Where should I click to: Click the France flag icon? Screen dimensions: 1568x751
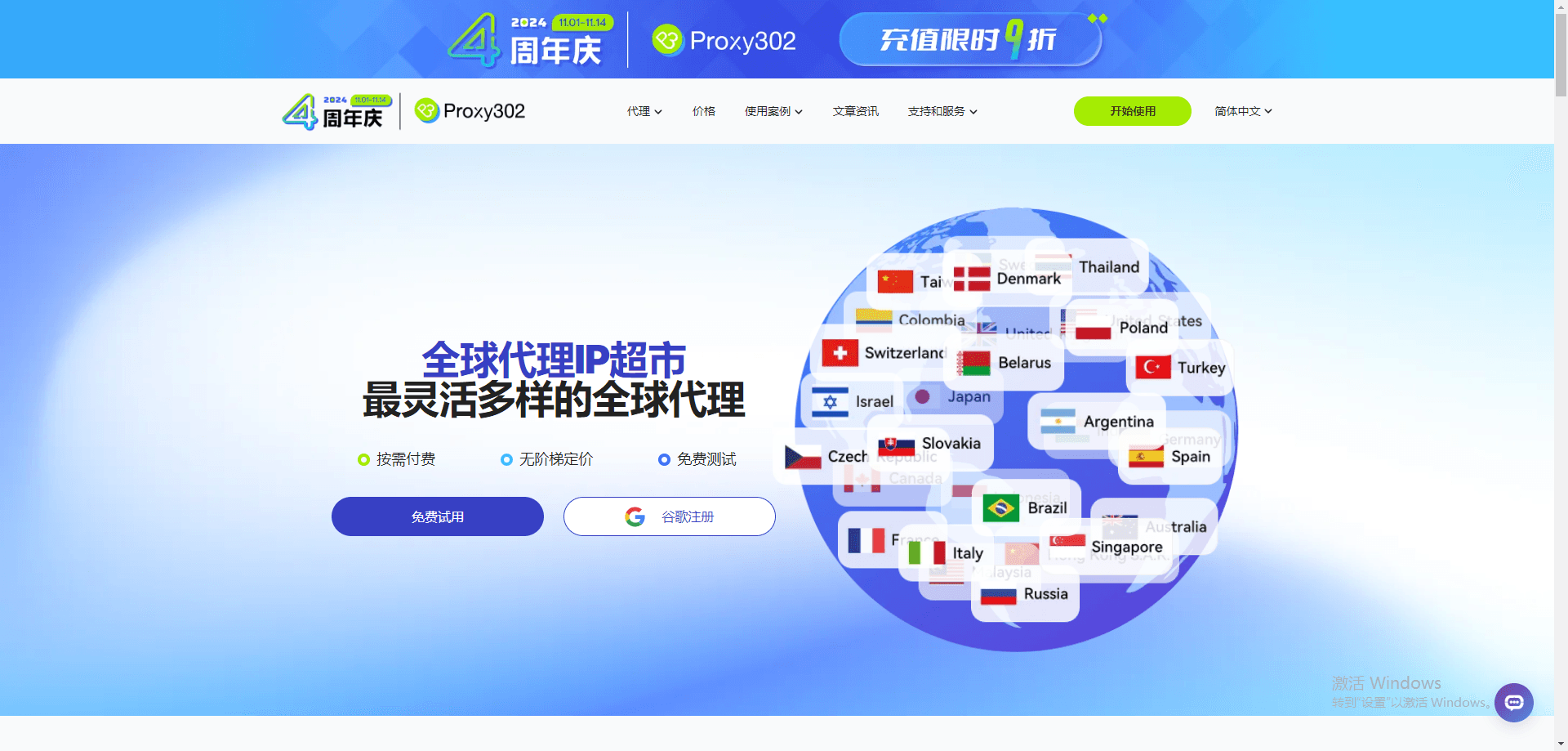tap(866, 539)
